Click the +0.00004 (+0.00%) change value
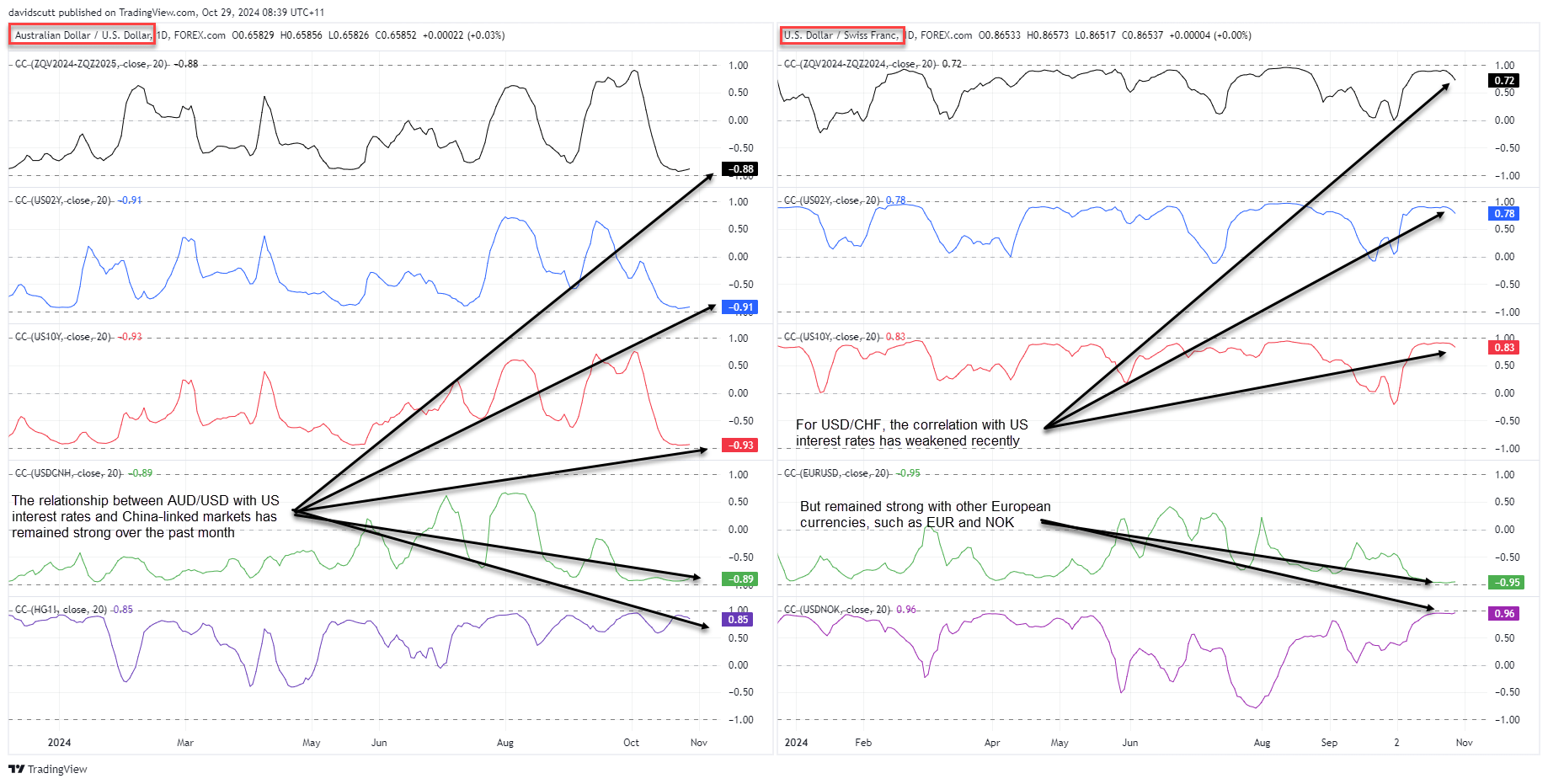This screenshot has width=1548, height=784. click(x=1210, y=35)
